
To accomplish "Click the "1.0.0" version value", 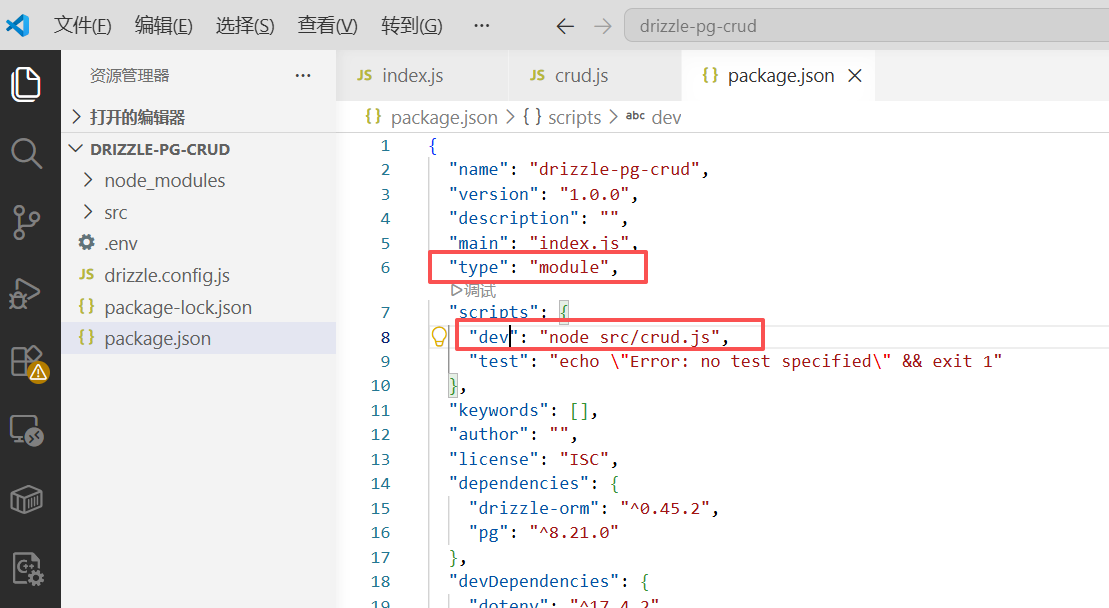I will tap(595, 194).
